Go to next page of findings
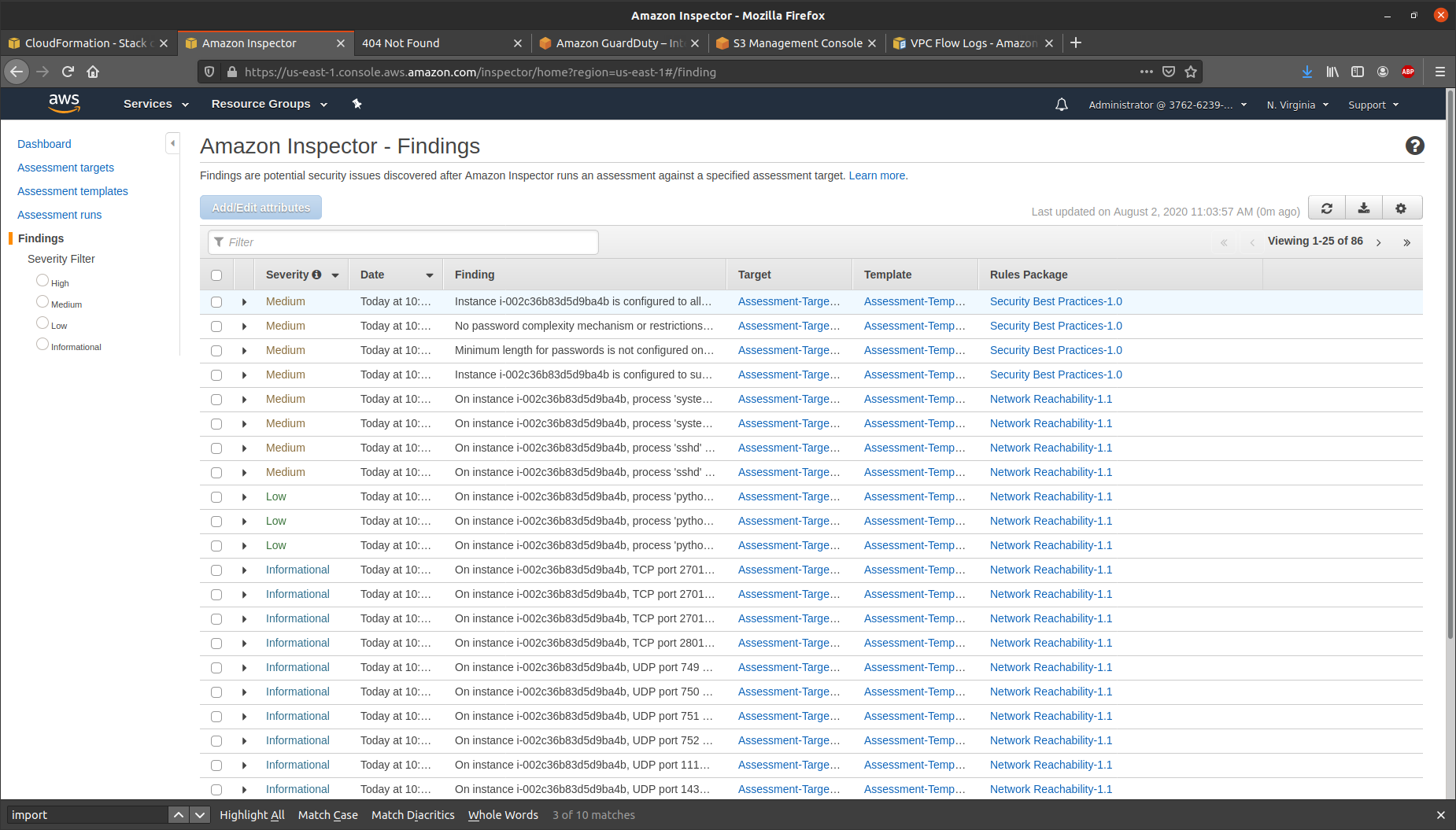This screenshot has height=830, width=1456. [1379, 242]
